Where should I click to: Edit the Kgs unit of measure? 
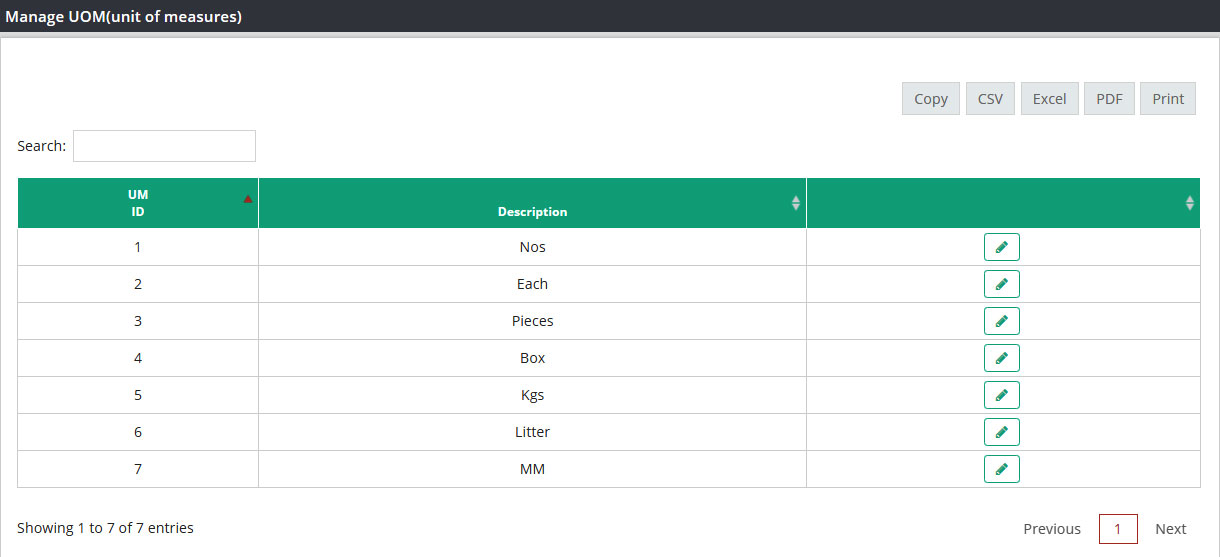coord(1001,395)
